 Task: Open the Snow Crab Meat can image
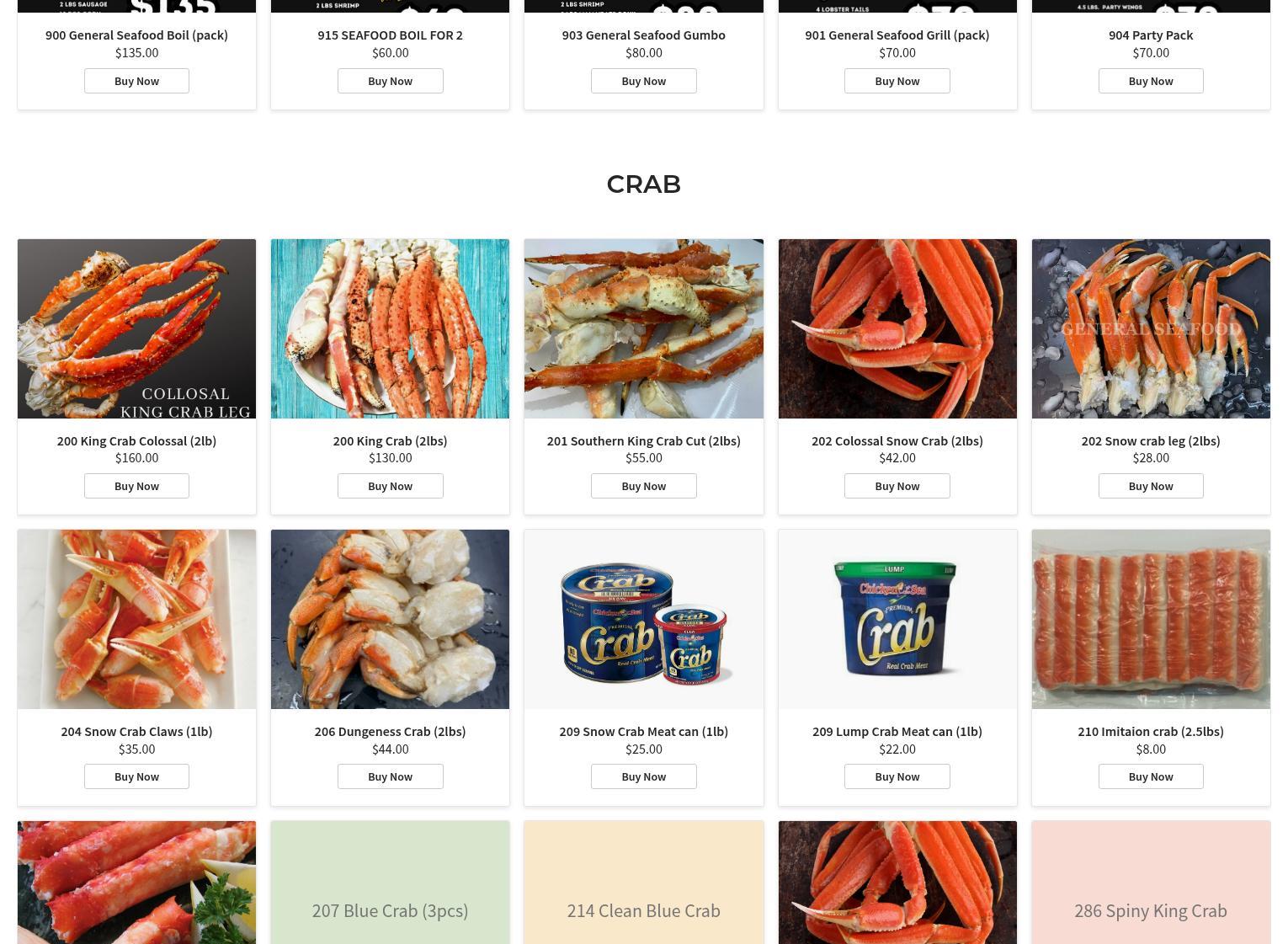(644, 619)
